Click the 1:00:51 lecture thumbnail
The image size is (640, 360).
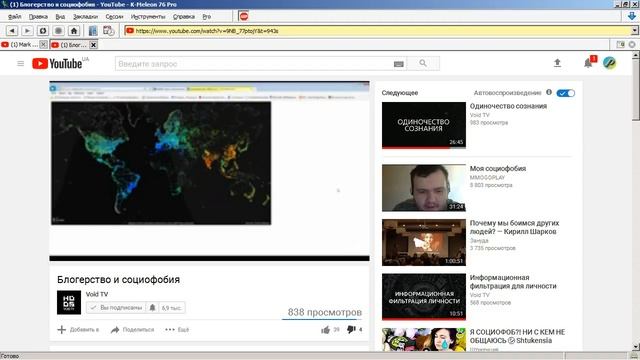(424, 242)
